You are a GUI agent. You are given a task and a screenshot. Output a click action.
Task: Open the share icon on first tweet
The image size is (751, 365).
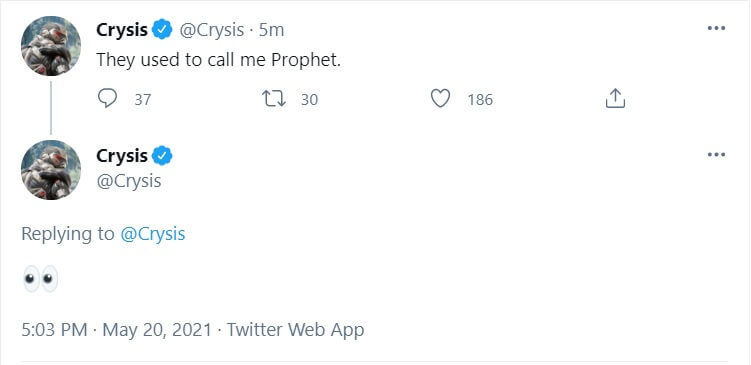(615, 99)
